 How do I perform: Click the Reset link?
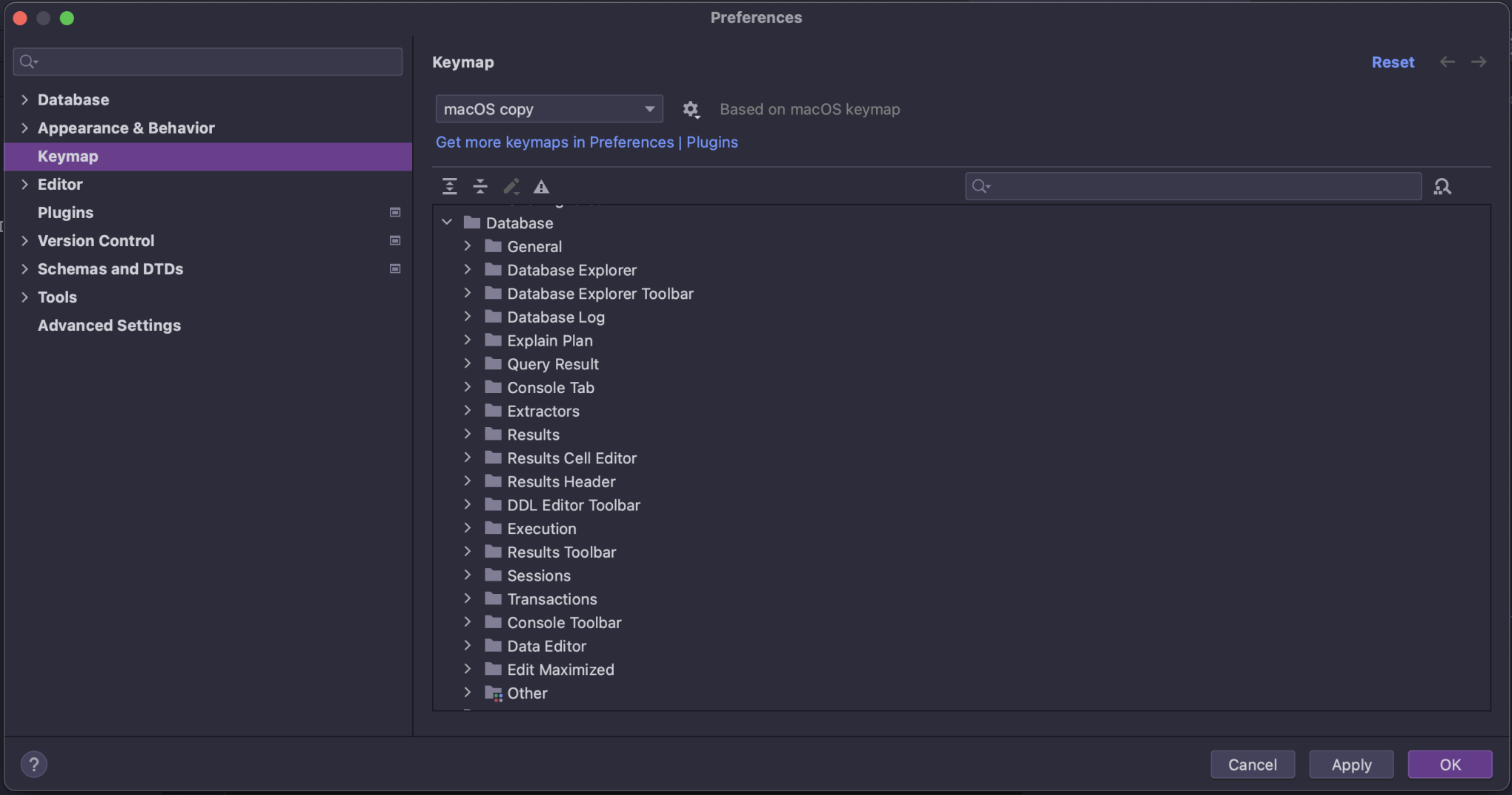(1392, 62)
